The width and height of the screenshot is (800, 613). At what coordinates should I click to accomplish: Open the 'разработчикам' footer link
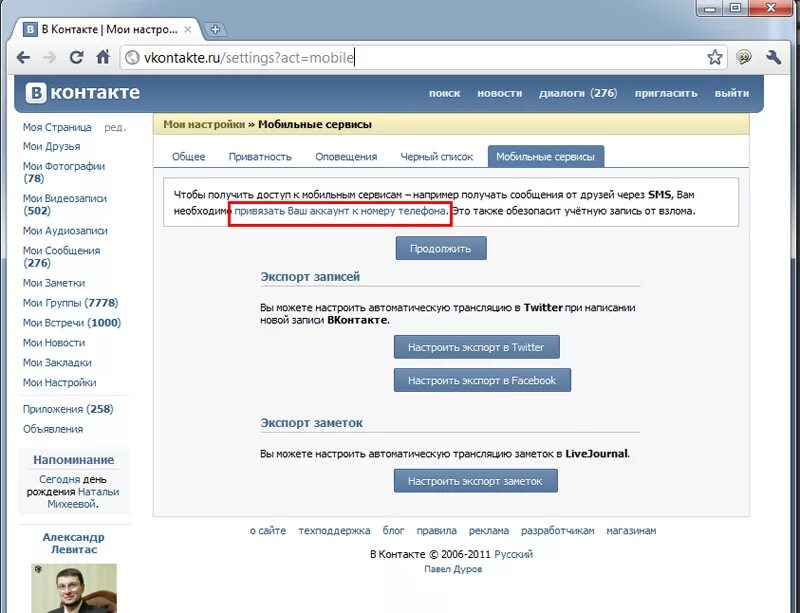pyautogui.click(x=558, y=531)
